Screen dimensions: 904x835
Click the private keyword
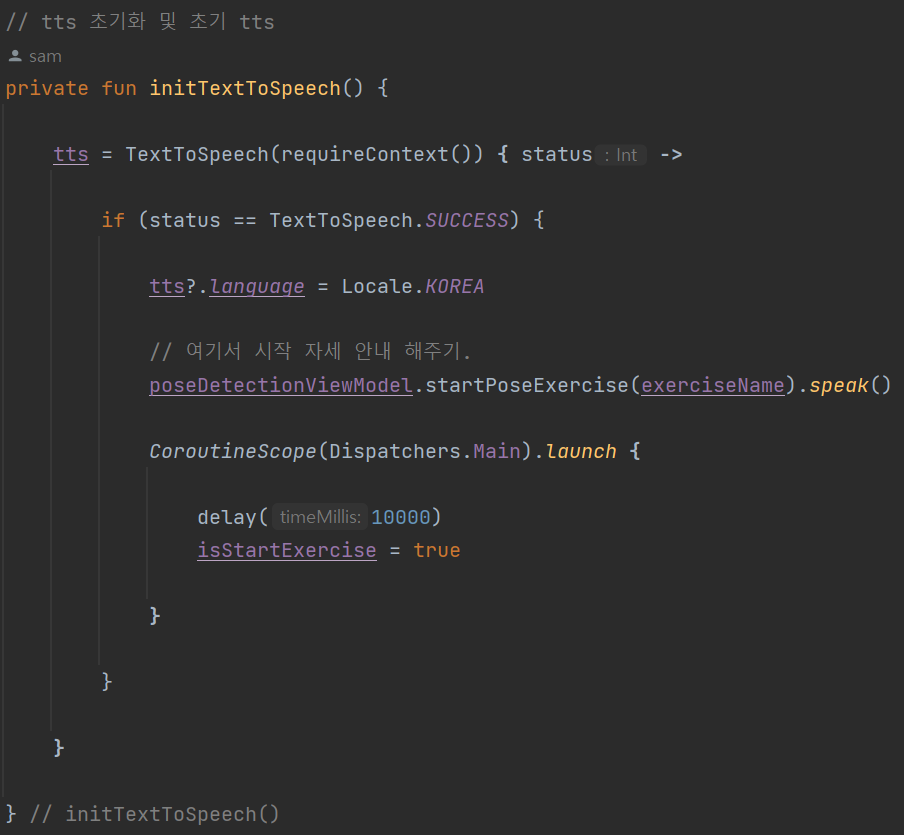tap(47, 88)
